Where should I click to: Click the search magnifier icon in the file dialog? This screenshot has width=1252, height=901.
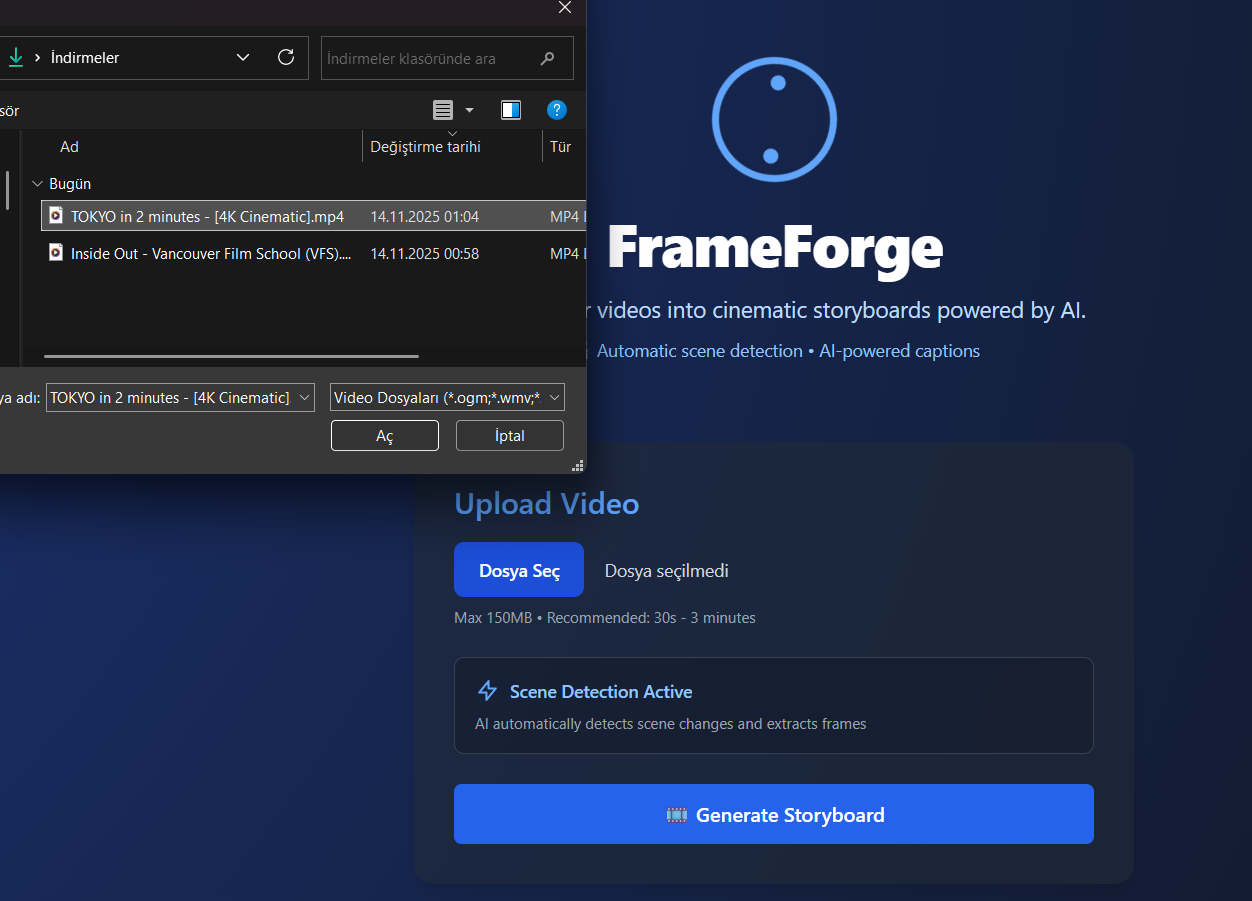click(547, 58)
